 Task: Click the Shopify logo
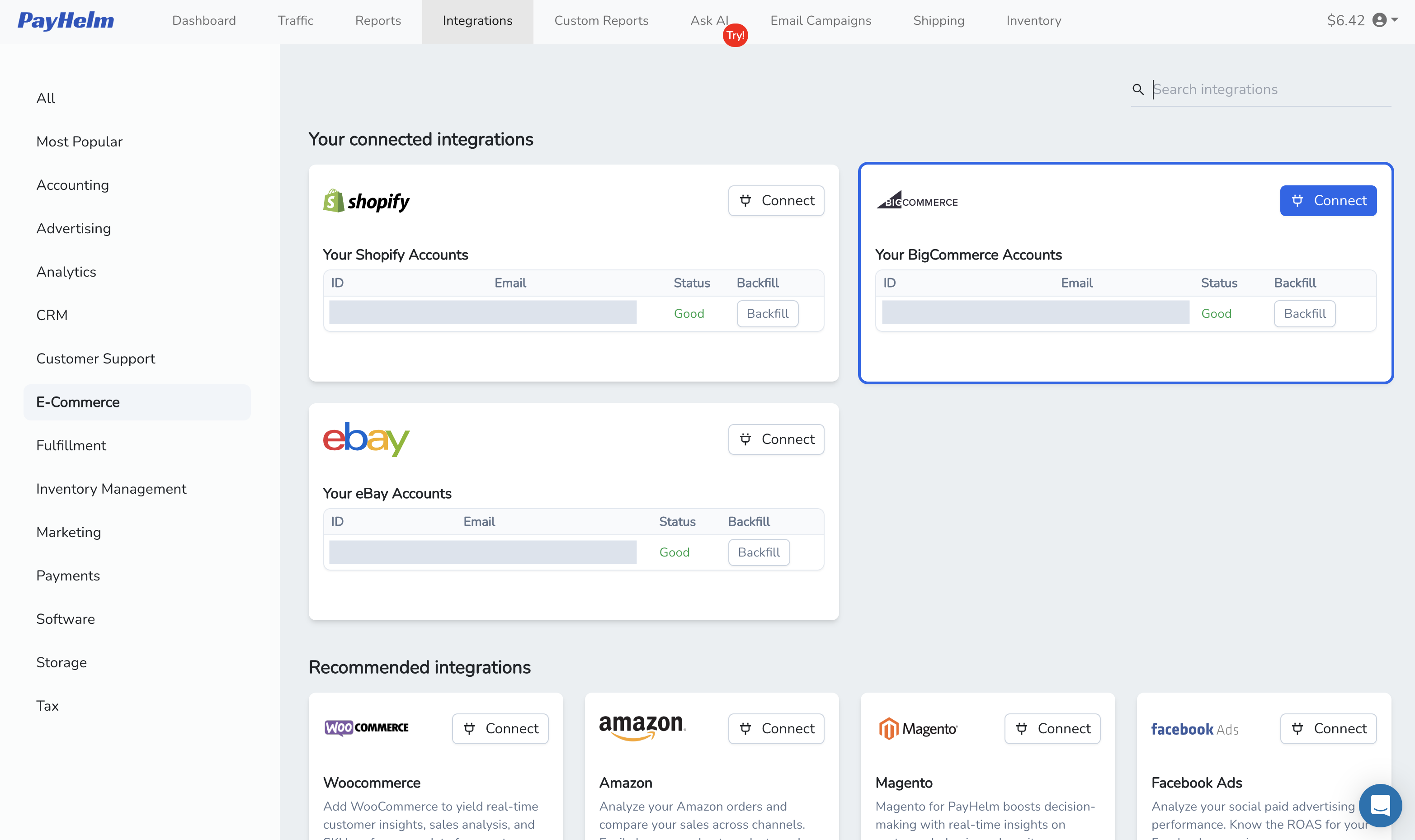(x=366, y=200)
